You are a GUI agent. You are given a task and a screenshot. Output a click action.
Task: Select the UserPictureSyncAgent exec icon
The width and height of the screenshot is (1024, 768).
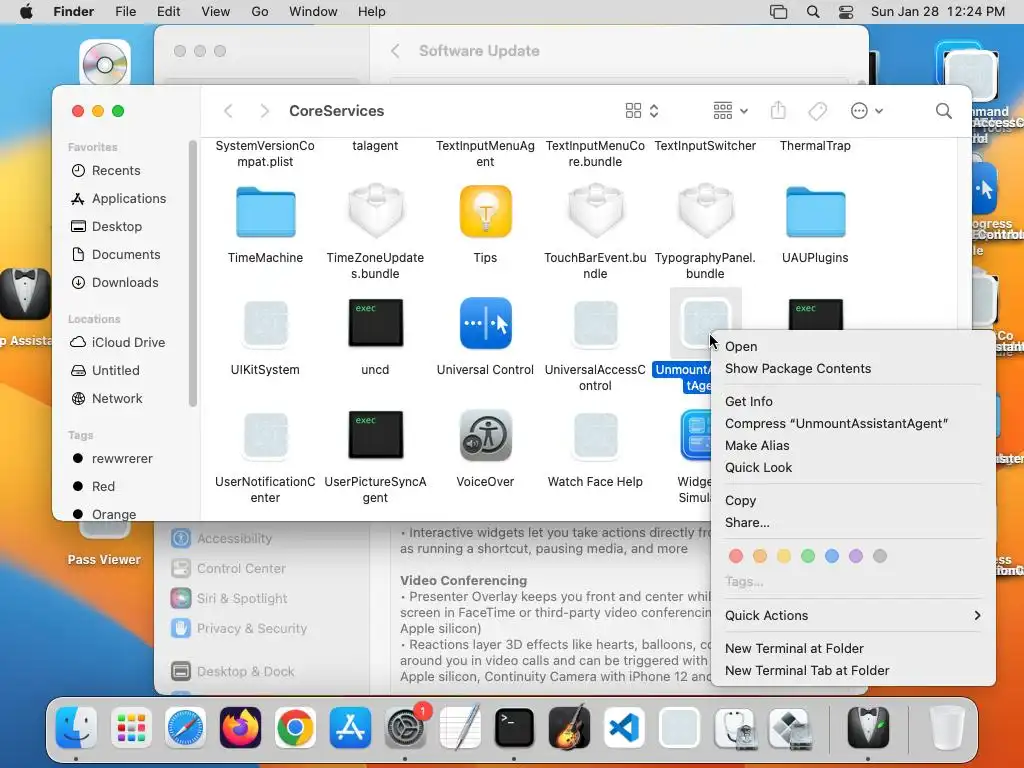pos(376,435)
